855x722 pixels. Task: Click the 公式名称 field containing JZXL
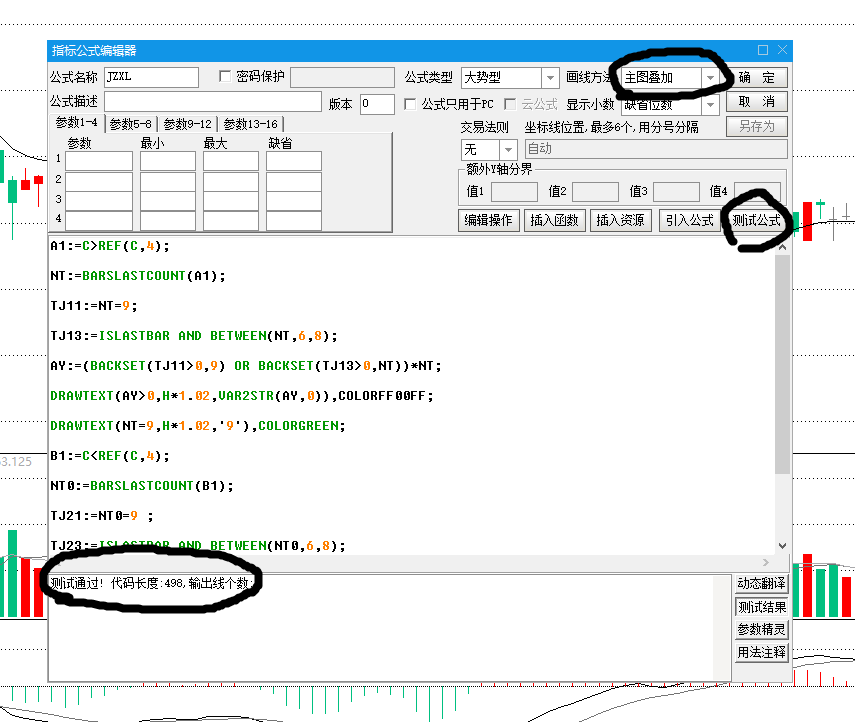(151, 77)
